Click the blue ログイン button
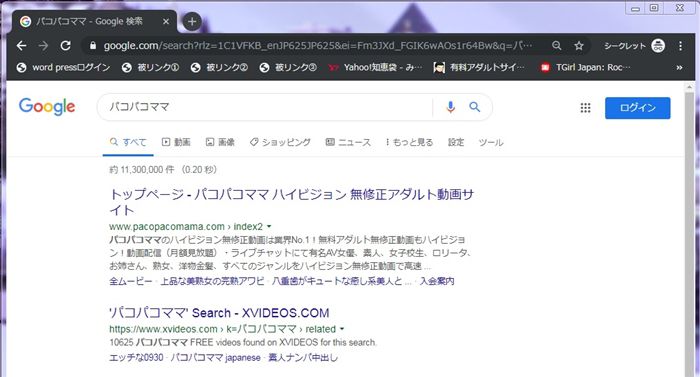700x377 pixels. [x=638, y=108]
